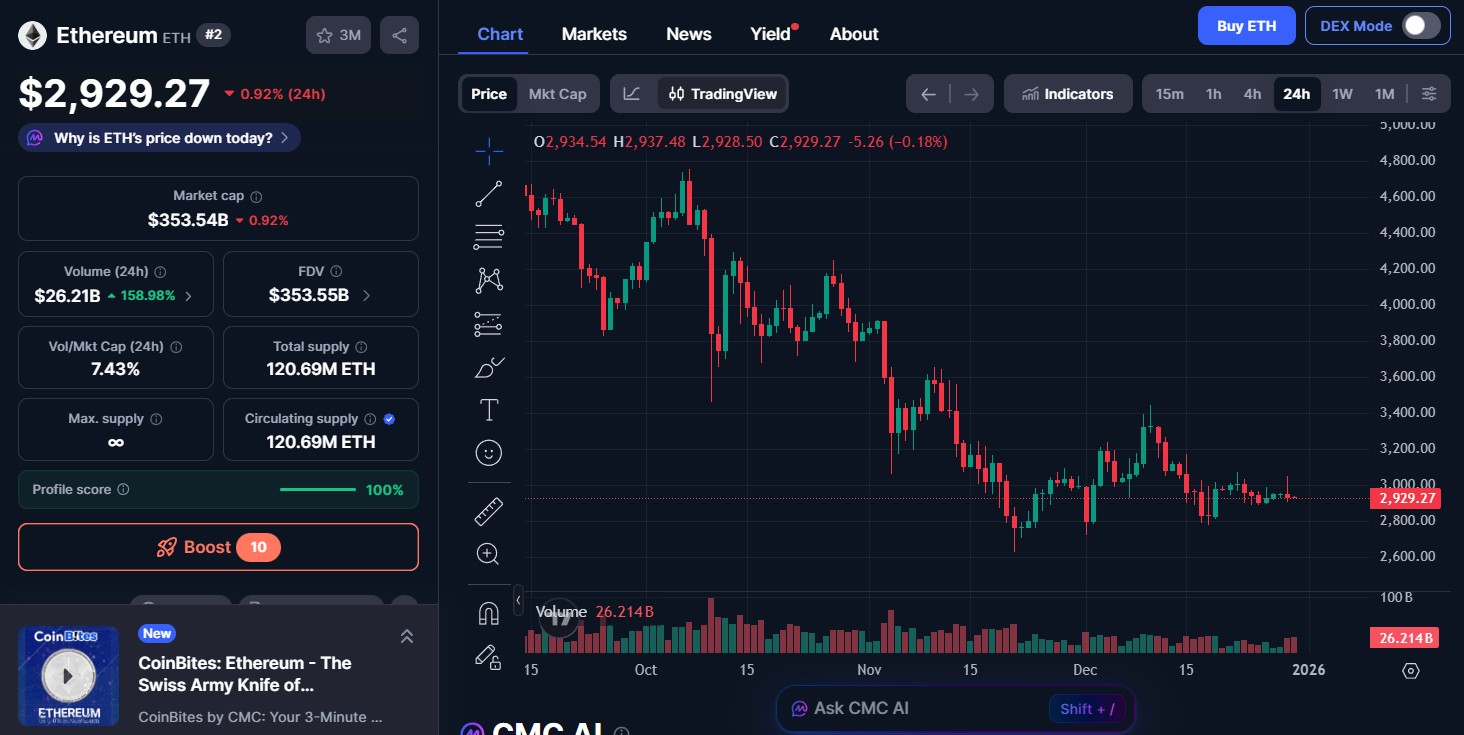1464x735 pixels.
Task: Click the Buy ETH button
Action: [x=1246, y=25]
